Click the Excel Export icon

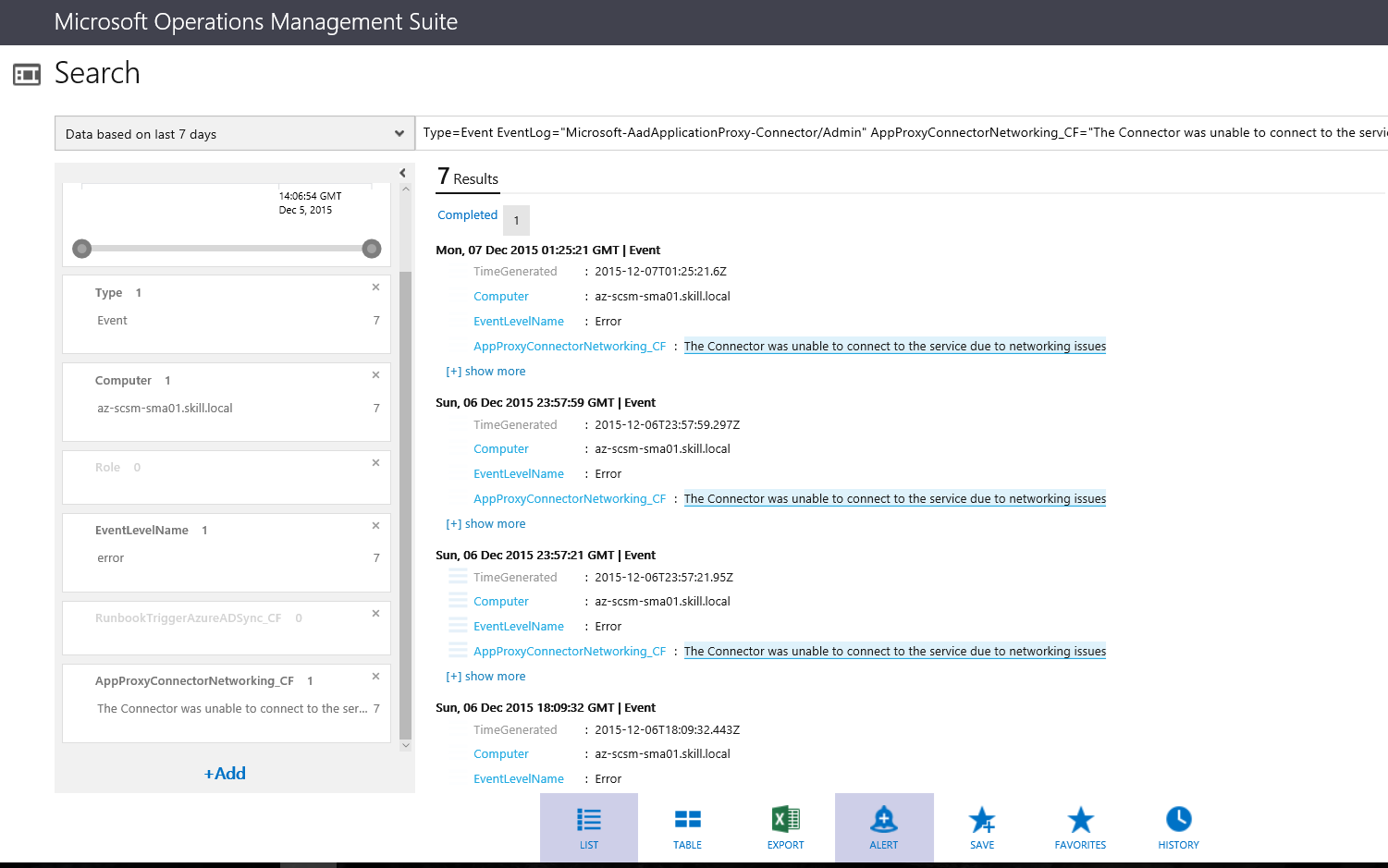785,820
